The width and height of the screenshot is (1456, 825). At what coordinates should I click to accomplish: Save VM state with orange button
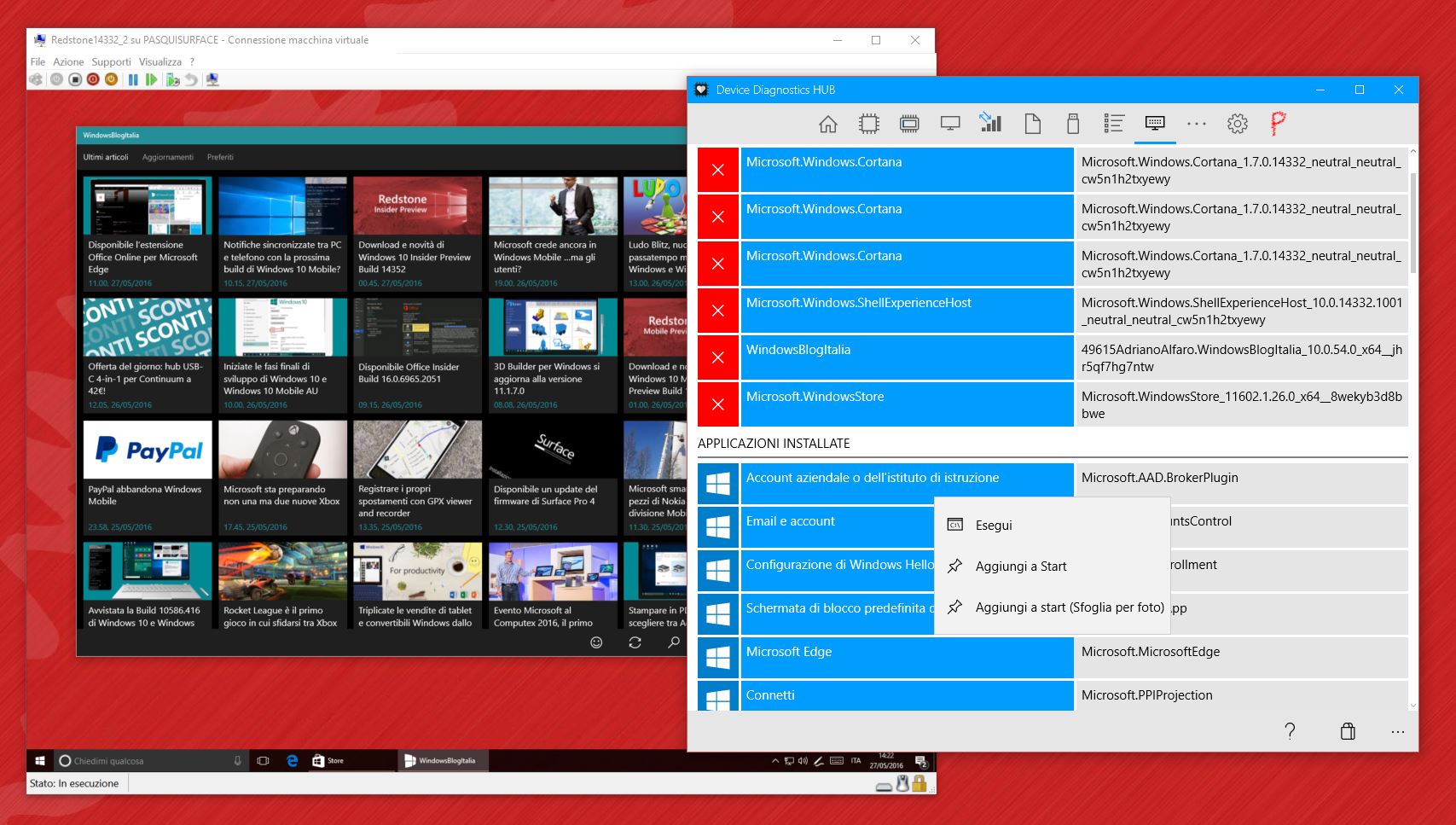click(111, 79)
